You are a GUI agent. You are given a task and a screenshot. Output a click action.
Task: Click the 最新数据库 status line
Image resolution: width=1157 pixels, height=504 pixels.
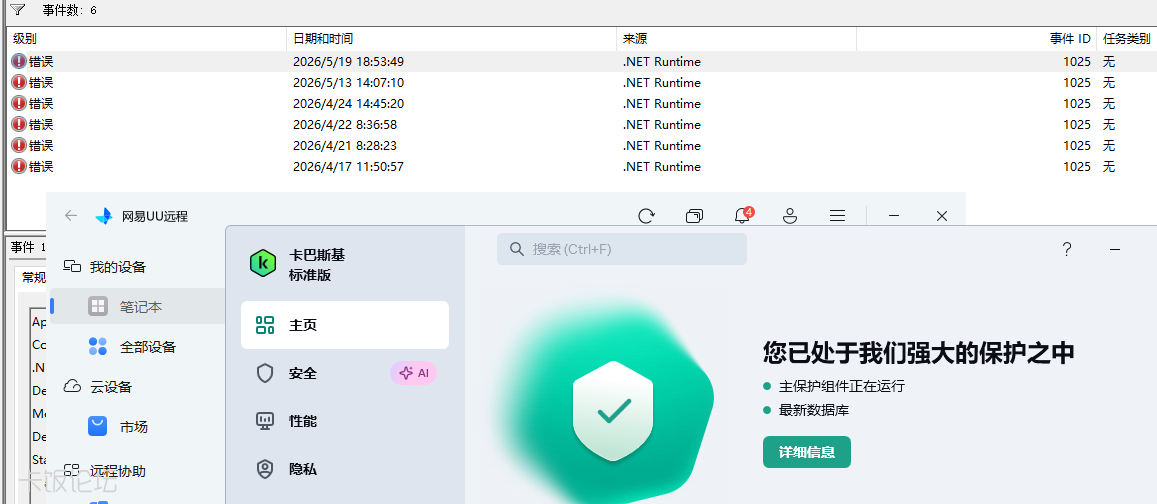tap(806, 410)
